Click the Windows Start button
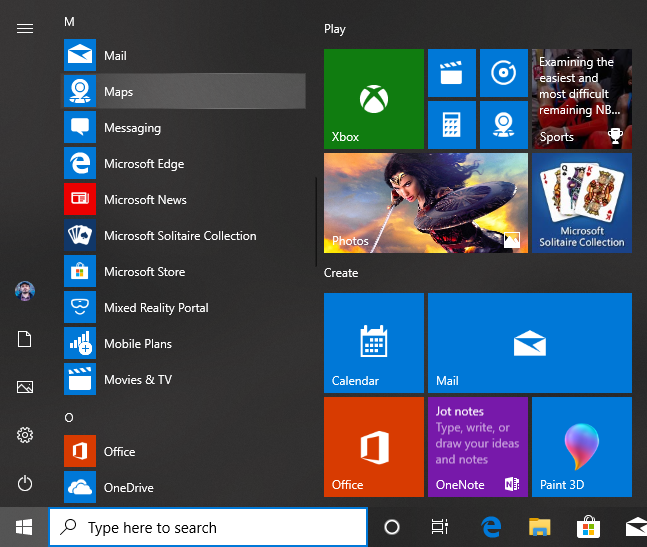647x547 pixels. [24, 527]
